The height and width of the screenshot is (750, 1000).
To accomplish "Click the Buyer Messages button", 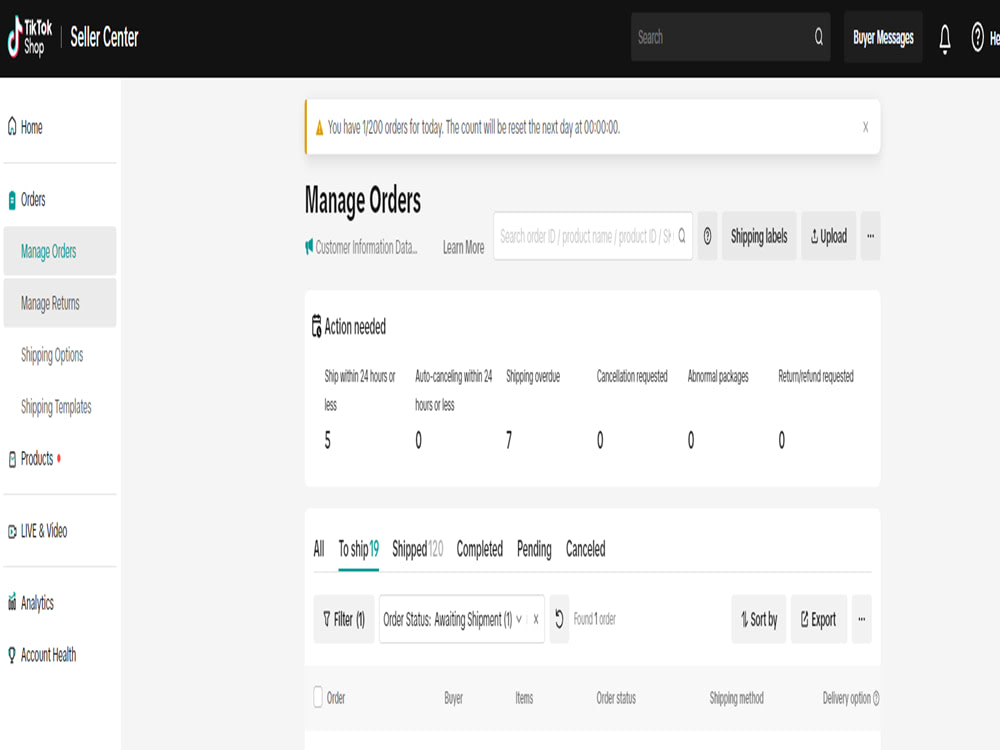I will (883, 37).
